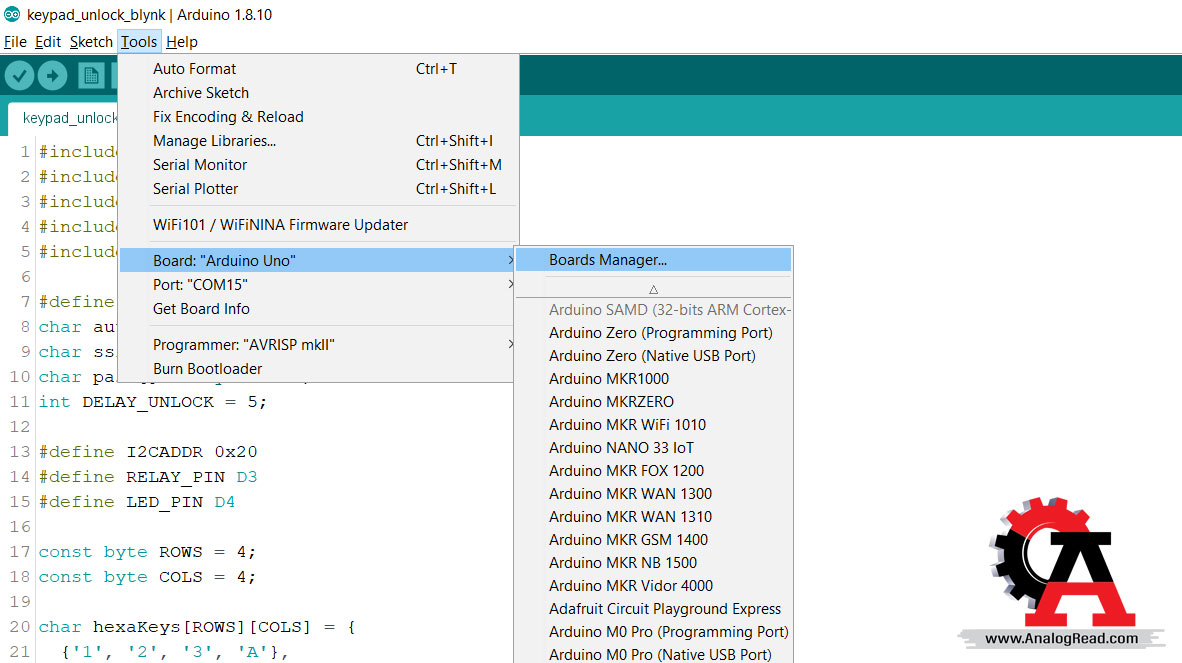The width and height of the screenshot is (1182, 663).
Task: Click the Verify checkmark toolbar button
Action: click(20, 75)
